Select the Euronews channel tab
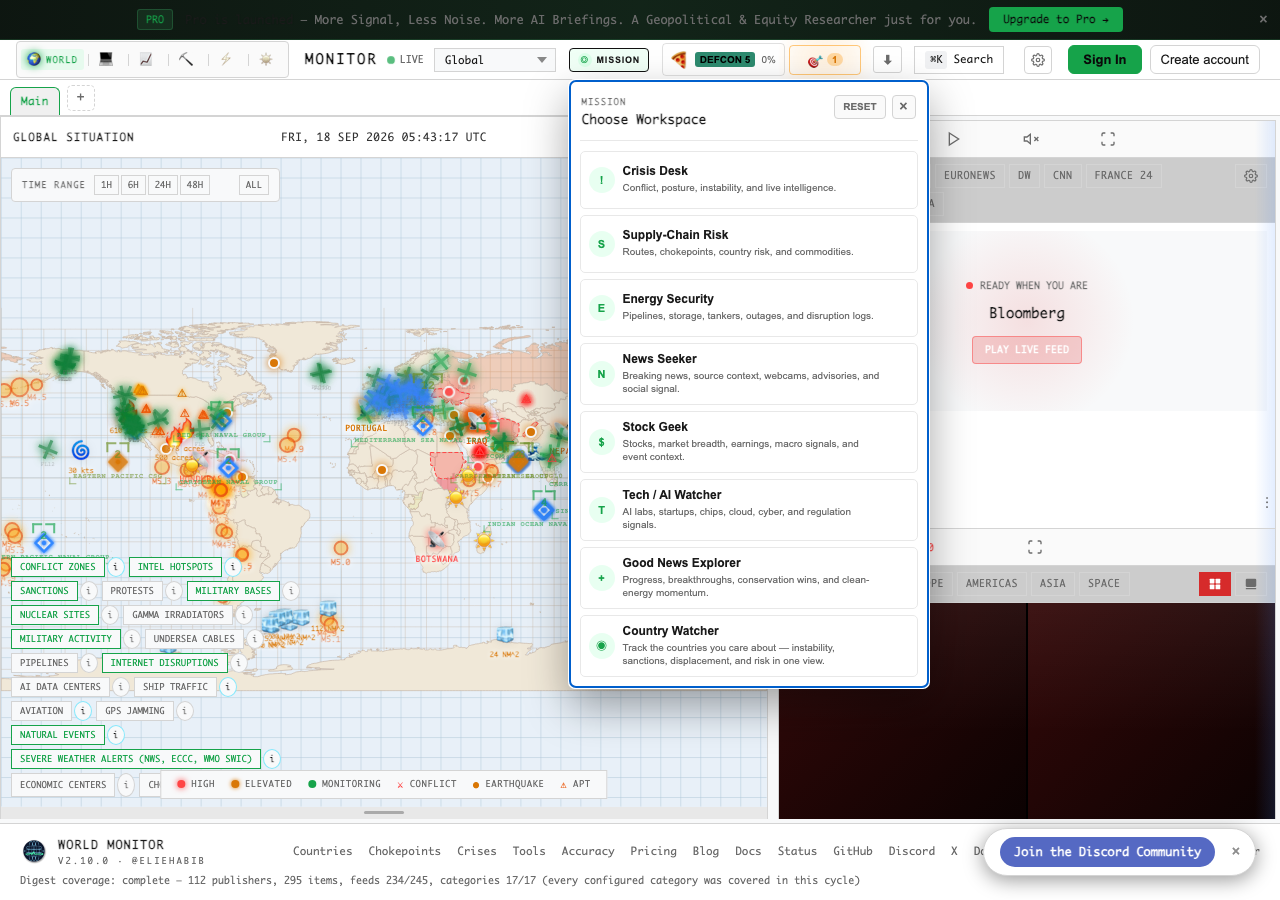Screen dimensions: 1280x900 [970, 175]
